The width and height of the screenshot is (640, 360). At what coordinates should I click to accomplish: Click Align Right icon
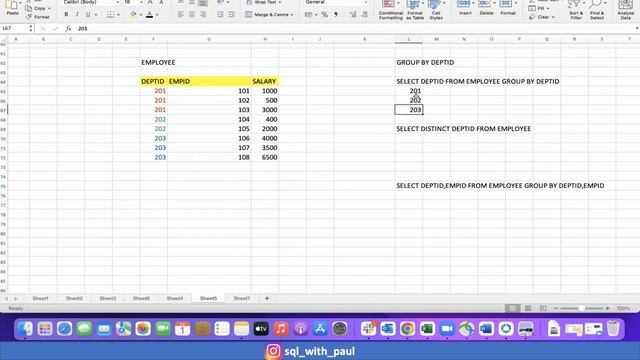203,15
